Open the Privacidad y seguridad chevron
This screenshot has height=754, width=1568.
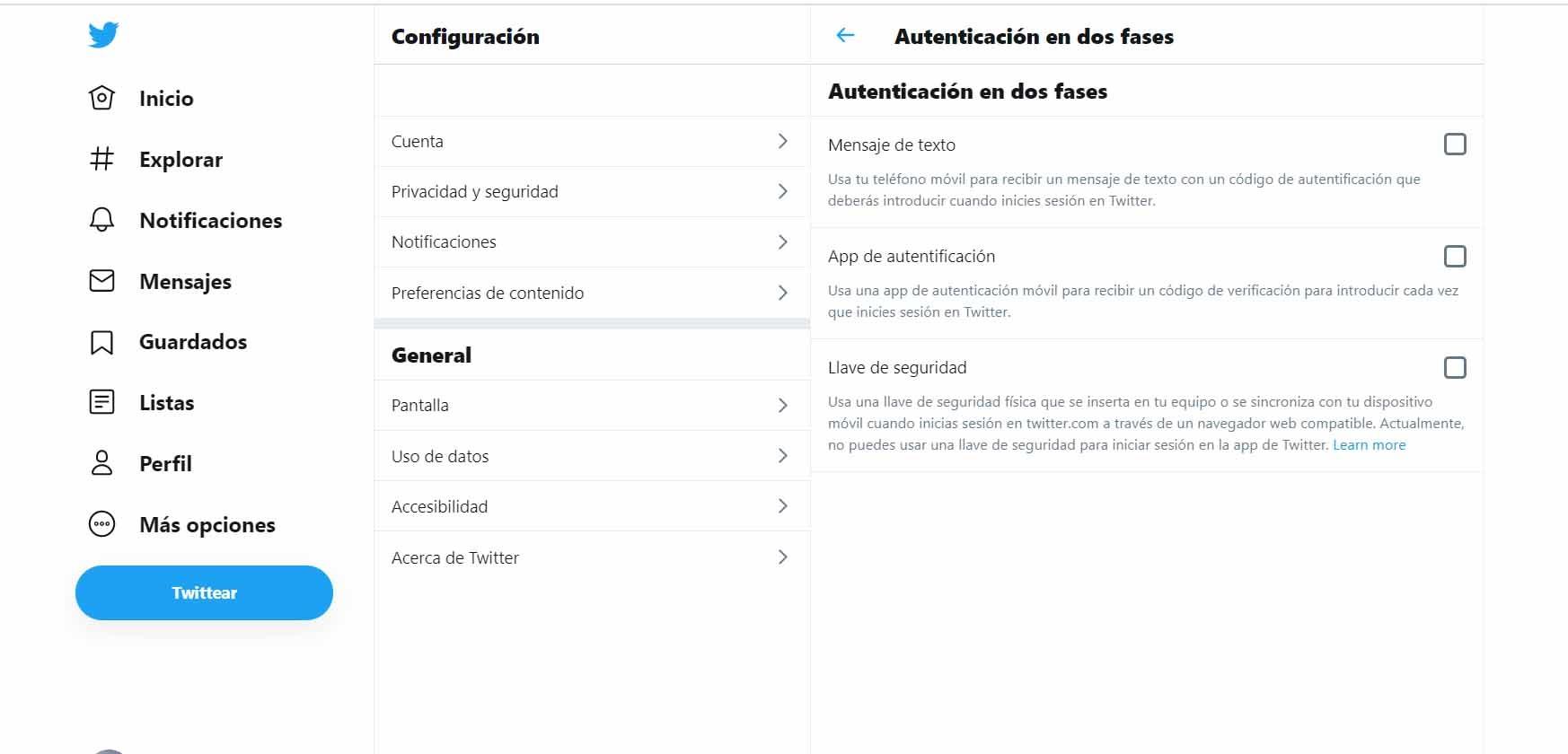point(782,191)
